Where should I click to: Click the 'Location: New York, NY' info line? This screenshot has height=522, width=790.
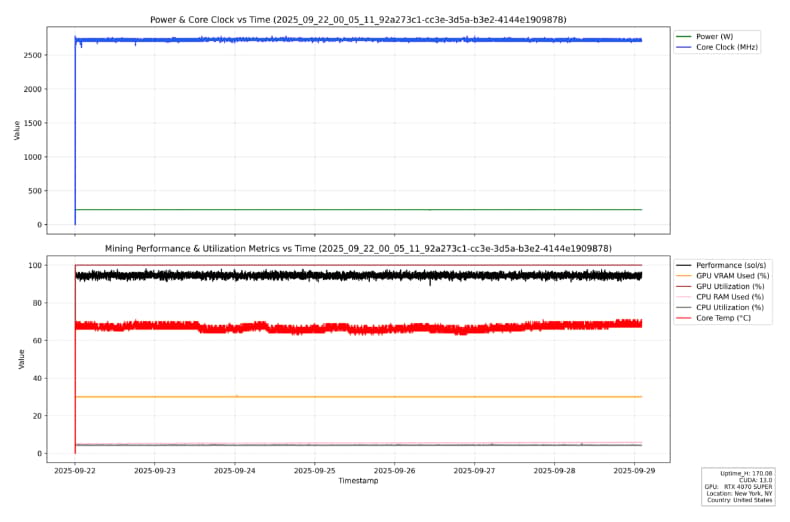[x=740, y=493]
